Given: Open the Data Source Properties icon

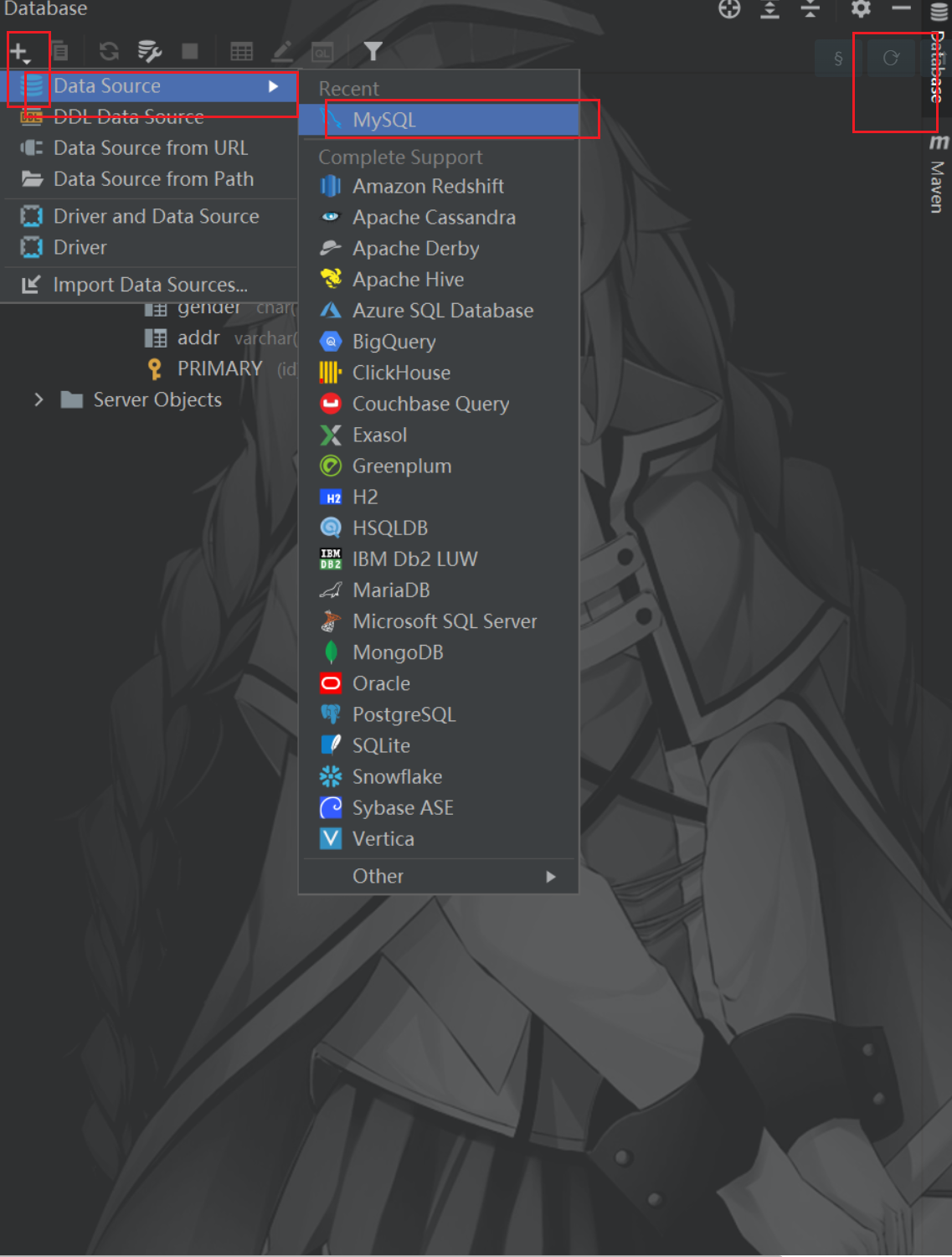Looking at the screenshot, I should tap(150, 52).
